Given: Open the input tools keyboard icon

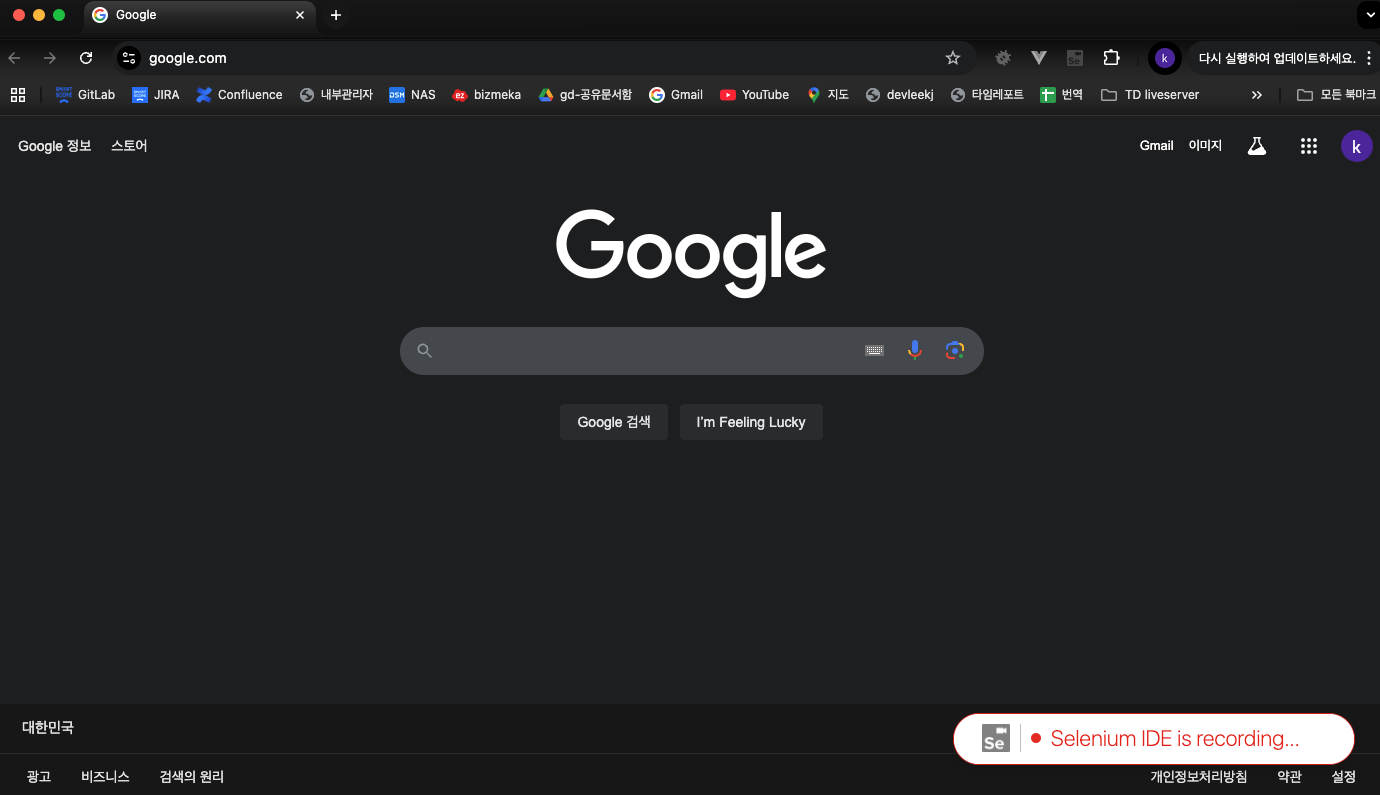Looking at the screenshot, I should click(874, 350).
